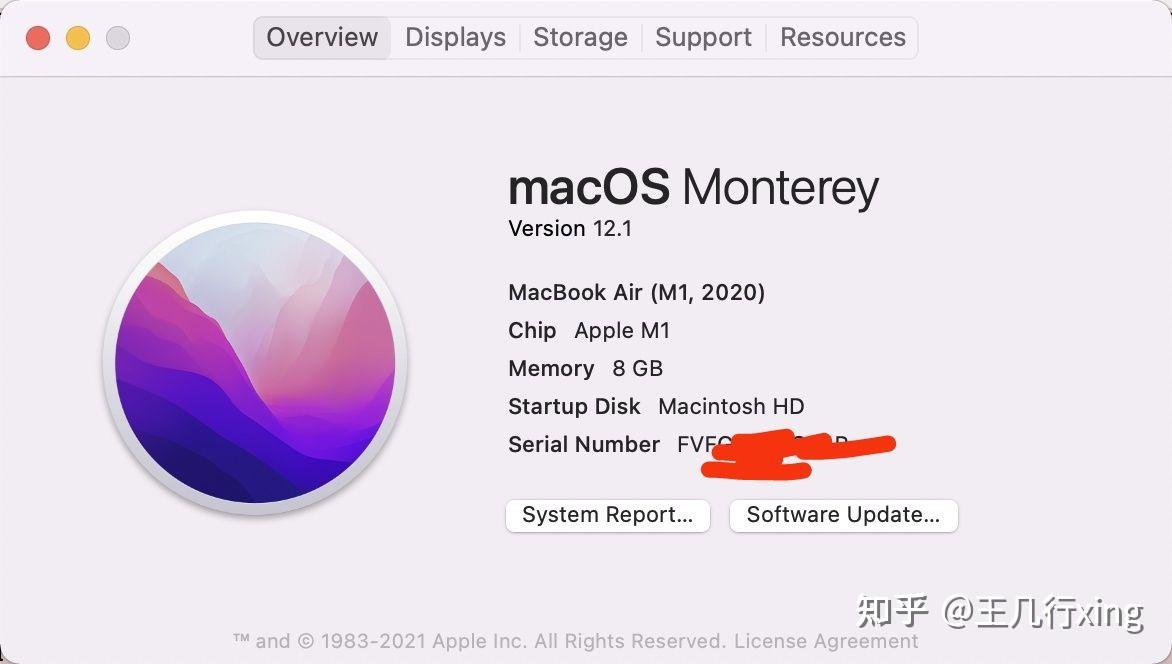Screen dimensions: 1172x664
Task: Select the Memory 8 GB entry
Action: 583,368
